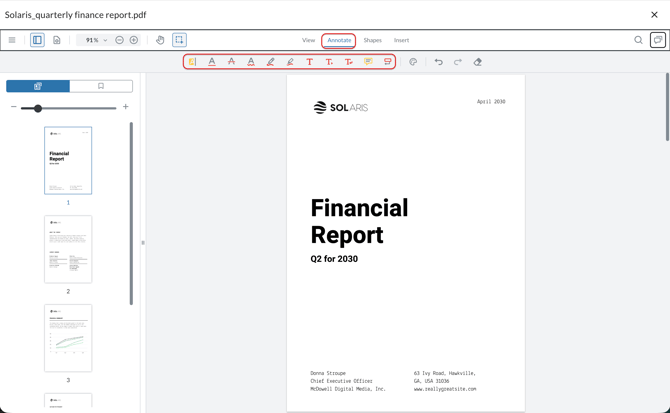Switch sidebar to thumbnails view
Screen dimensions: 670x413
(38, 86)
